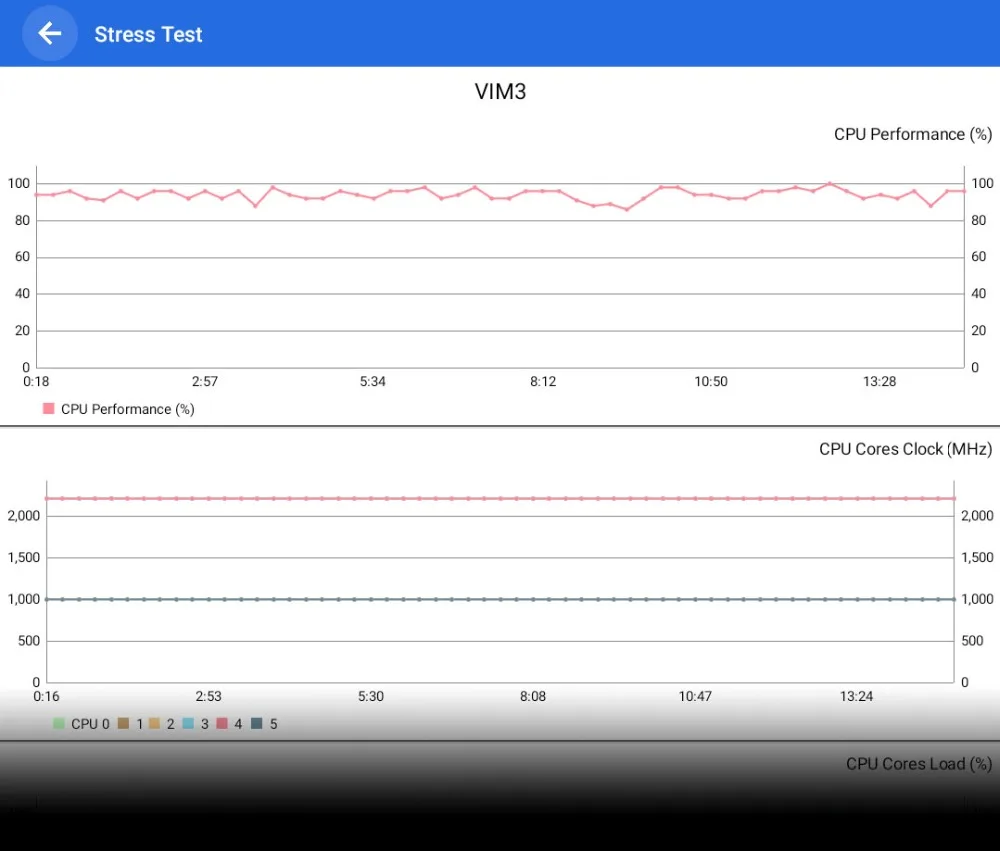The width and height of the screenshot is (1000, 851).
Task: Click the "10:47" time label
Action: 695,696
